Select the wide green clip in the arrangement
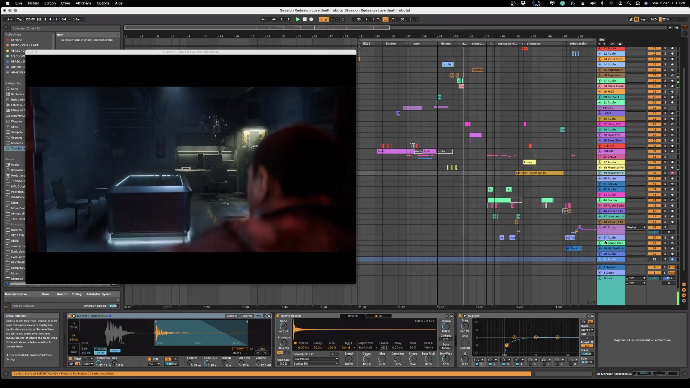 (x=499, y=200)
